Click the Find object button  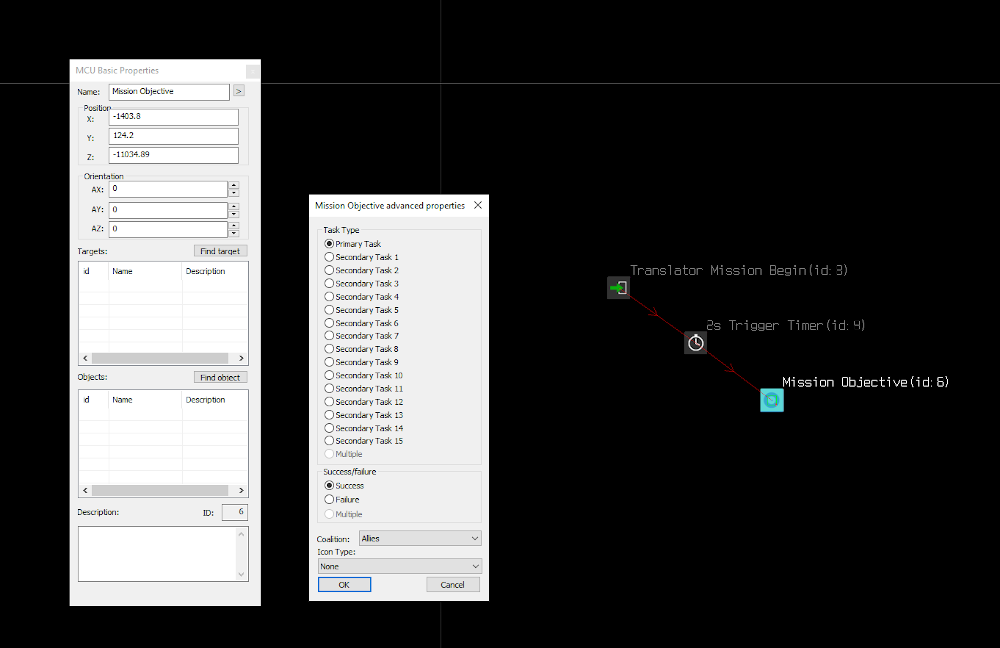click(x=220, y=378)
